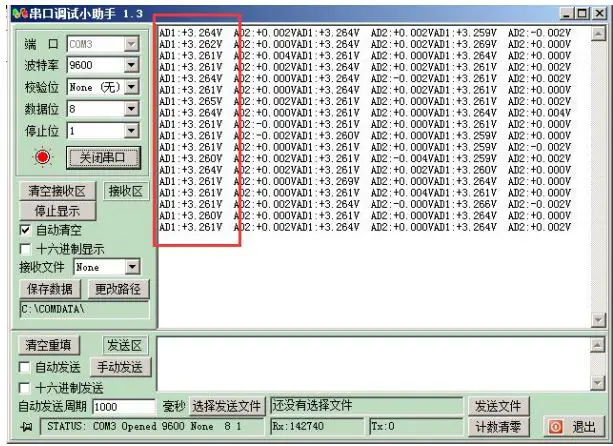Open the 接收文件 None dropdown
This screenshot has width=613, height=446.
(132, 267)
